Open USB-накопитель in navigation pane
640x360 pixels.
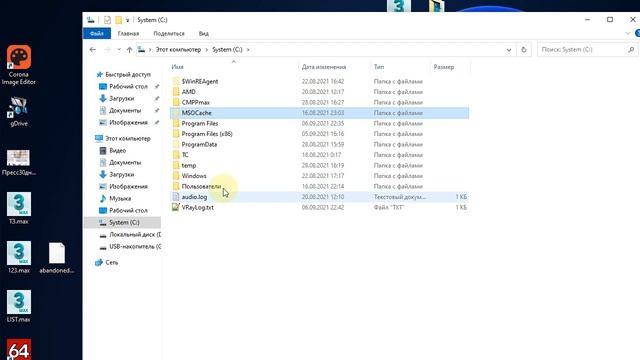coord(134,247)
